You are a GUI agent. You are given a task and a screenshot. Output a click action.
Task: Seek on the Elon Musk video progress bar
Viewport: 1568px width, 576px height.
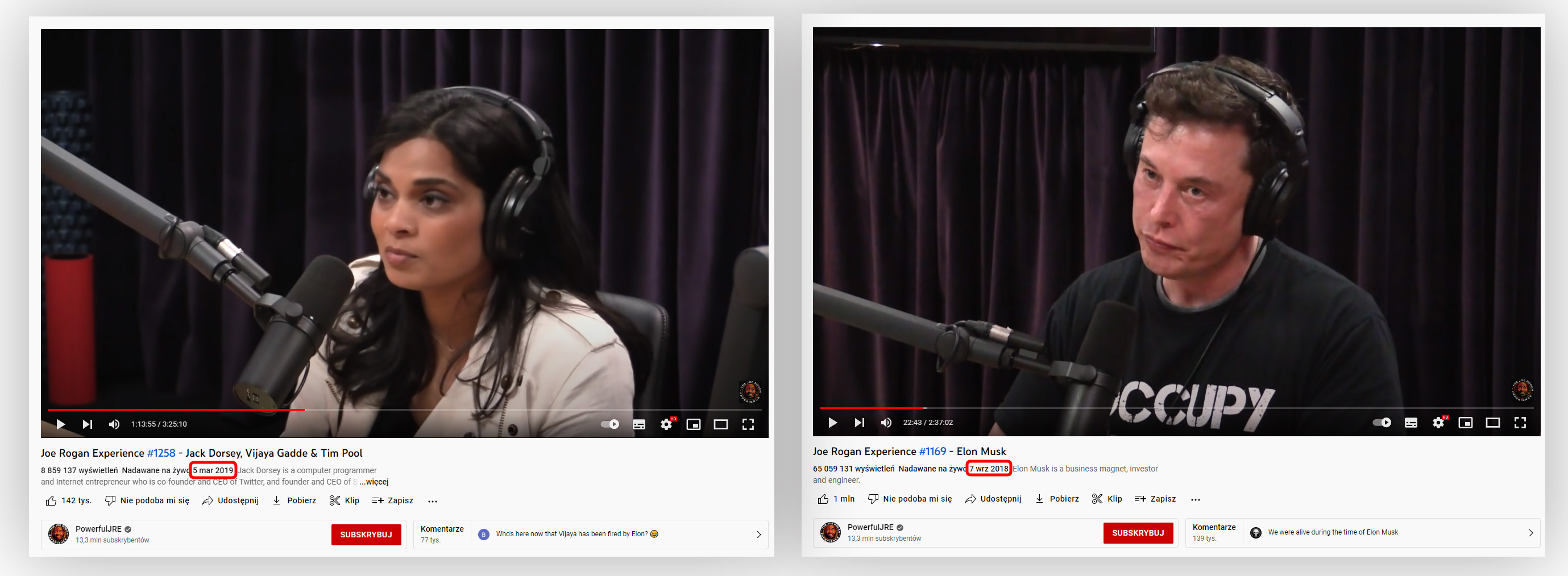(1156, 407)
